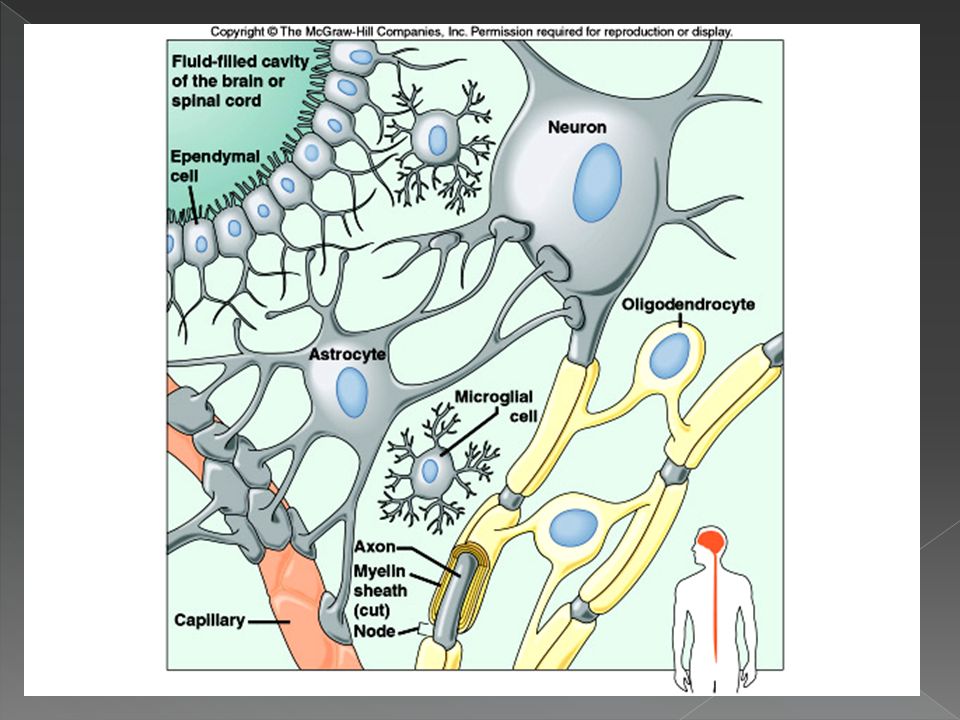This screenshot has width=960, height=720.
Task: Click the 'Node' label
Action: click(374, 631)
